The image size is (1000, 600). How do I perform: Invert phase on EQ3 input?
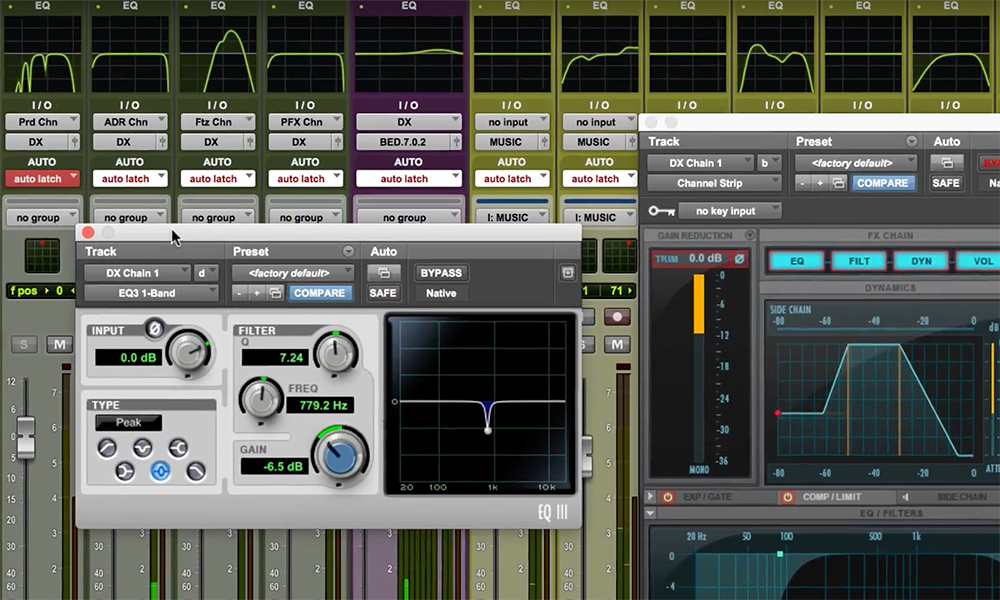[x=155, y=327]
